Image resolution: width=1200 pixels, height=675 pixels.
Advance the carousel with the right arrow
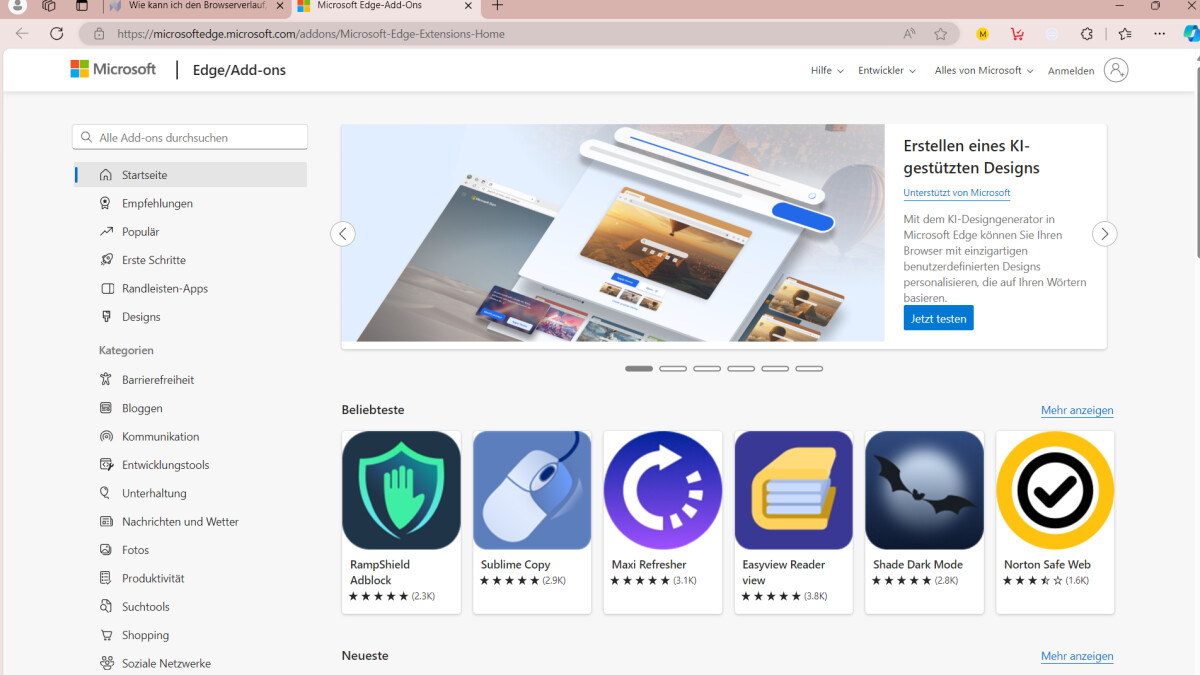pos(1104,233)
